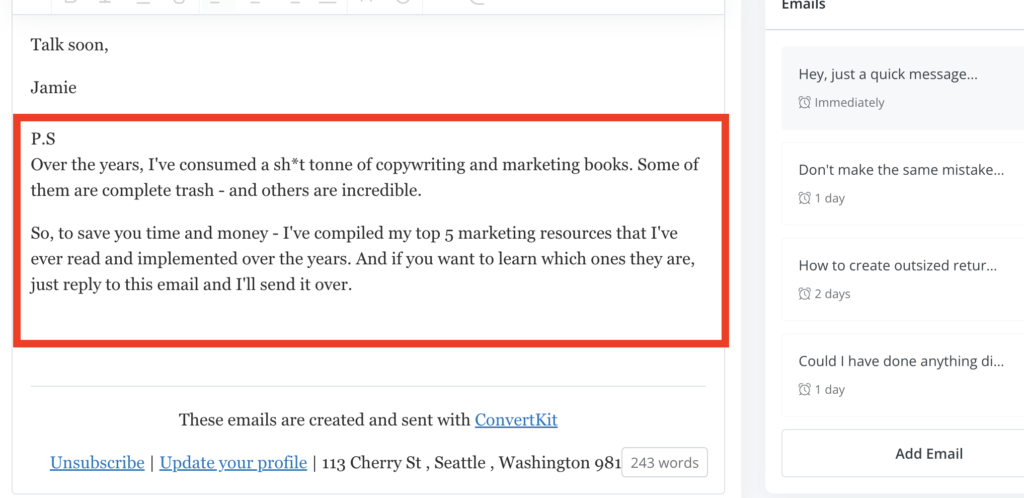Click the alarm clock icon beside "Immediately"
The image size is (1024, 498).
(x=805, y=103)
